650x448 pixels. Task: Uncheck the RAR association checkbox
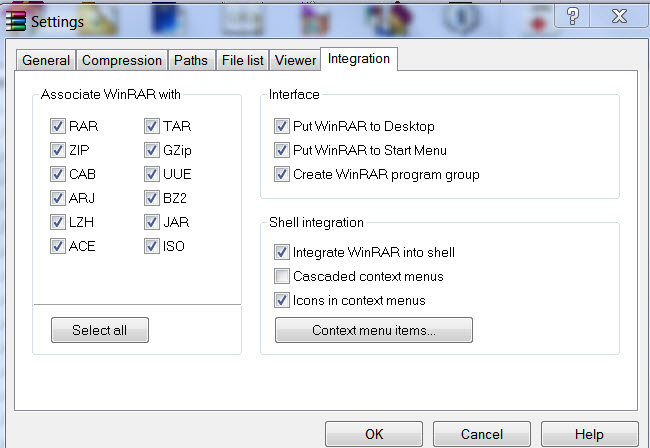click(58, 126)
